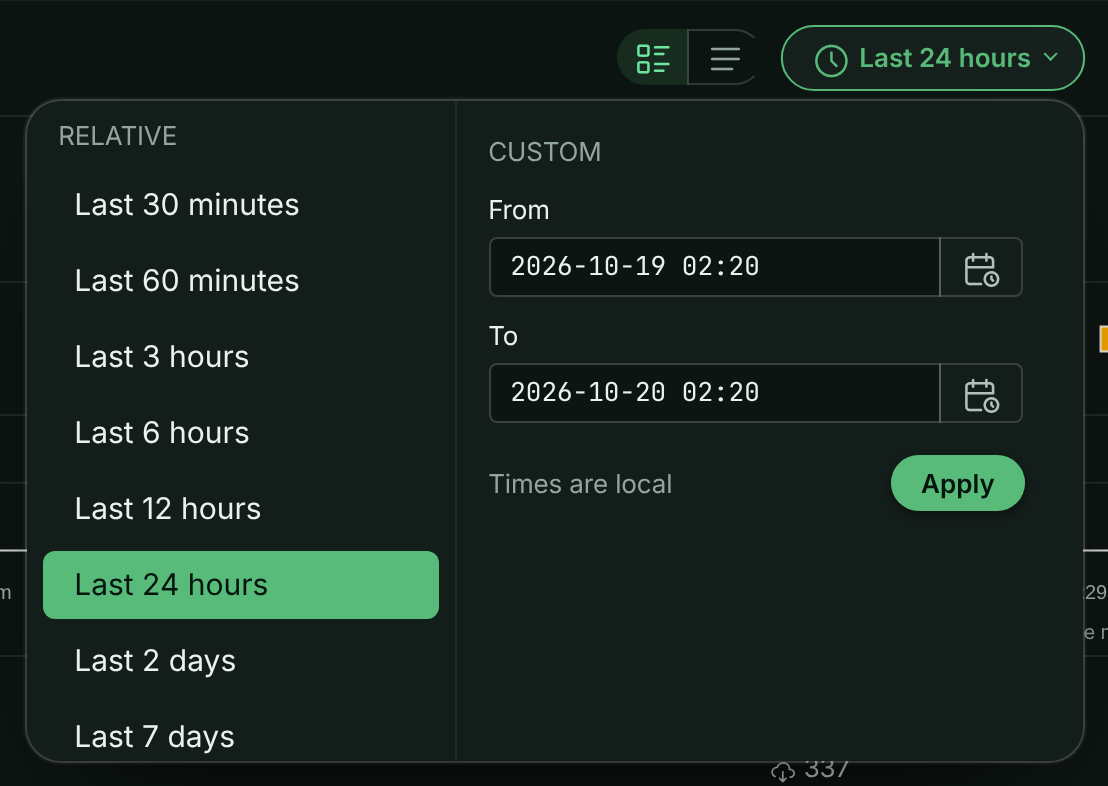Pick Last 2 days option
The width and height of the screenshot is (1108, 786).
[241, 661]
